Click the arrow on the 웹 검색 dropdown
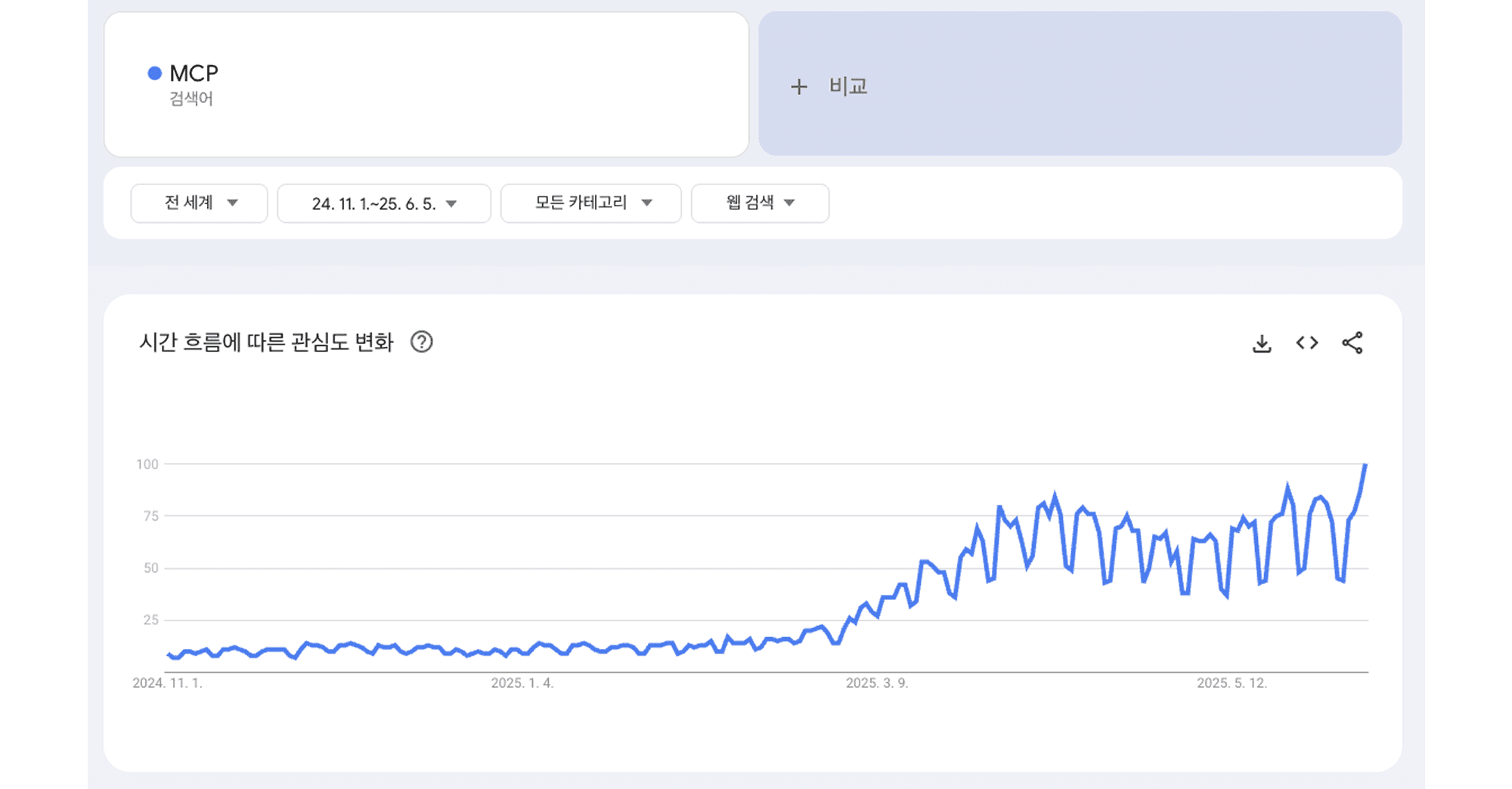This screenshot has height=789, width=1512. (x=790, y=203)
